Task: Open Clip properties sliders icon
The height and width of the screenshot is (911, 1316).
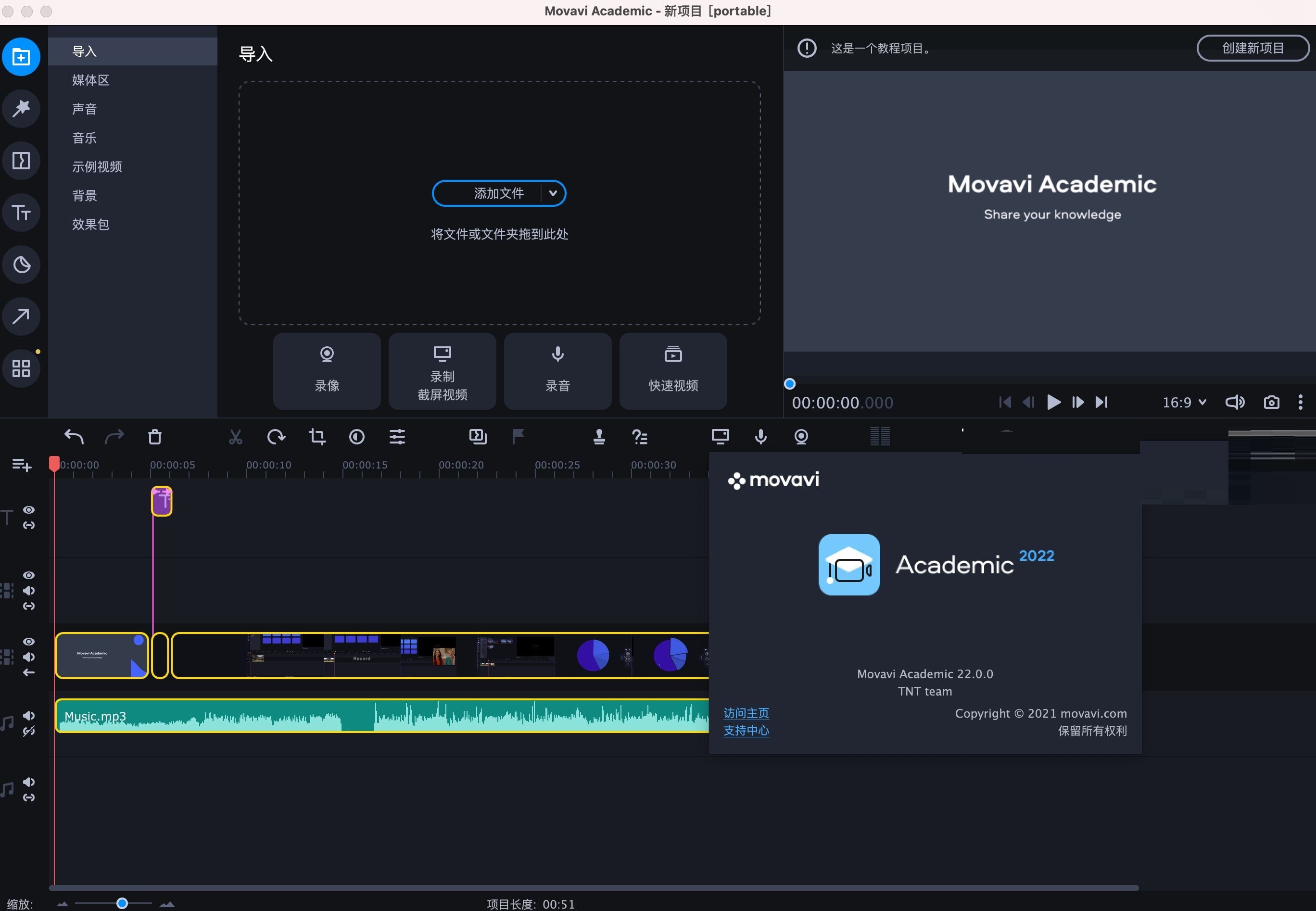Action: point(397,437)
